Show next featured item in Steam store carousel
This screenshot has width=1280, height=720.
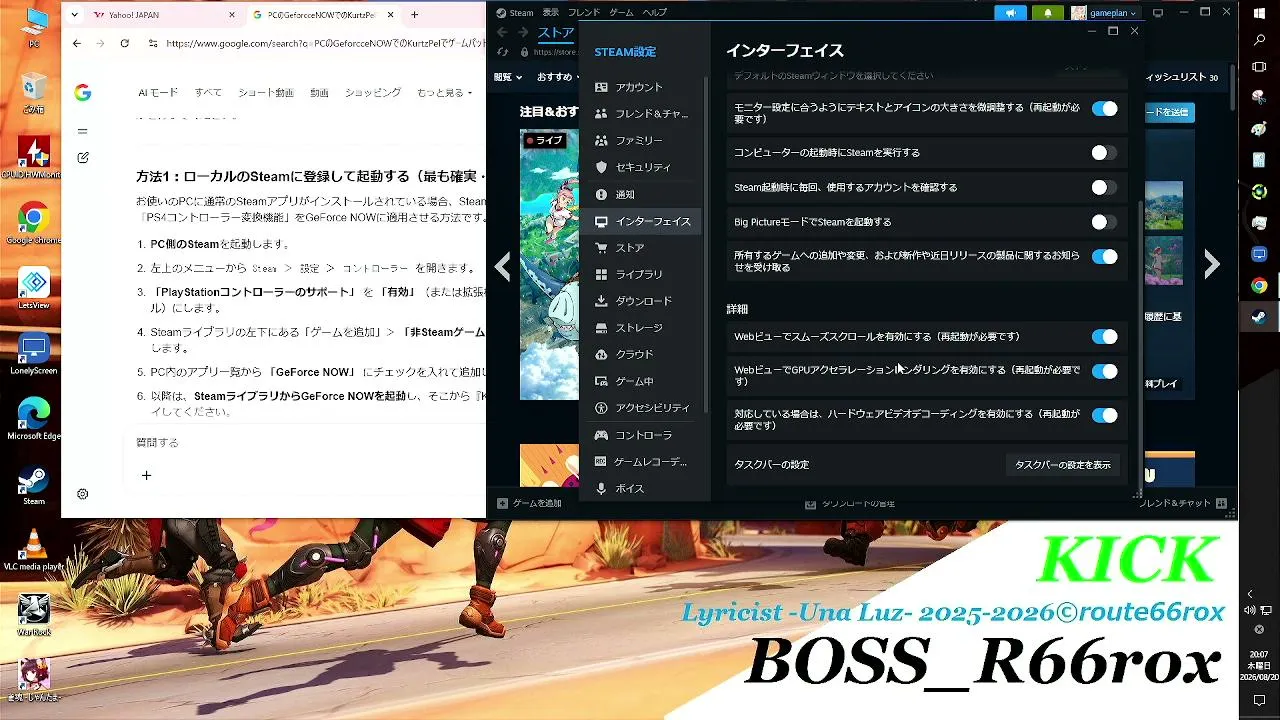click(x=1212, y=264)
